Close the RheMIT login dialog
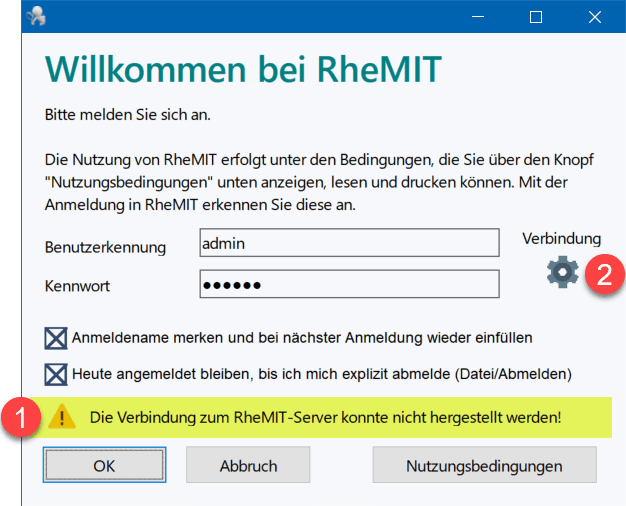Image resolution: width=626 pixels, height=506 pixels. tap(594, 16)
